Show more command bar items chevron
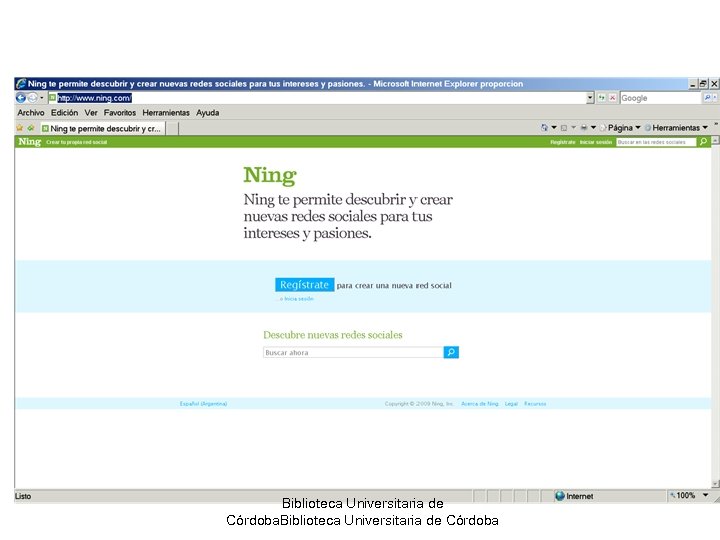Image resolution: width=720 pixels, height=540 pixels. (x=715, y=124)
